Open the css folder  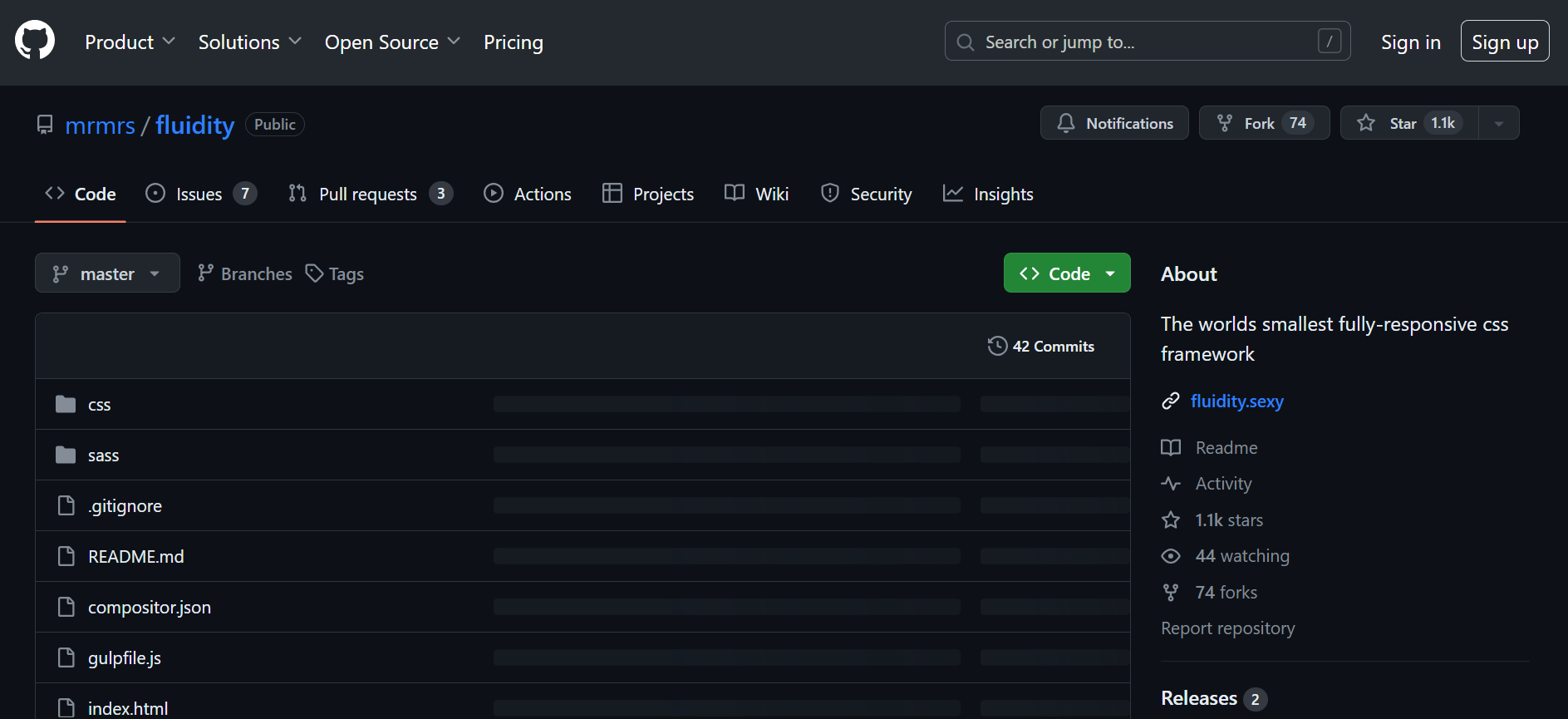coord(99,405)
